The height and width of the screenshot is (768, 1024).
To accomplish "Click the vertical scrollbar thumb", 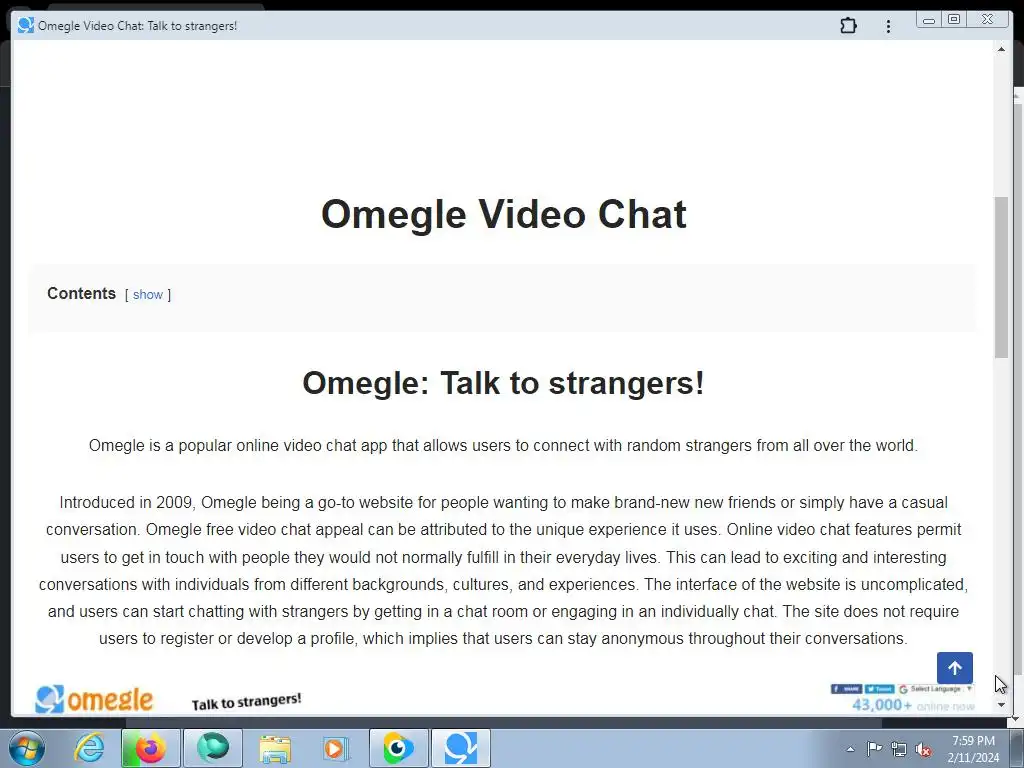I will [x=1001, y=277].
